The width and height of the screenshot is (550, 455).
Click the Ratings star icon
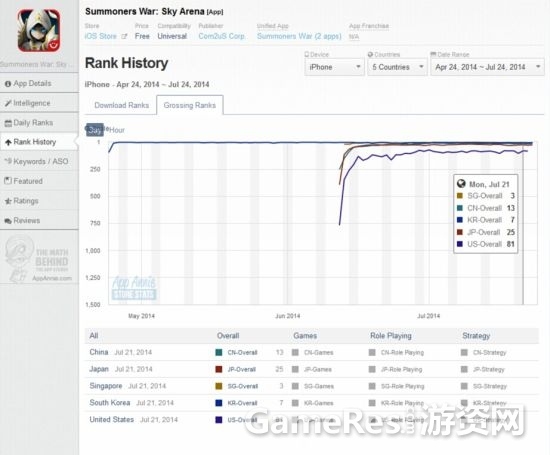8,201
